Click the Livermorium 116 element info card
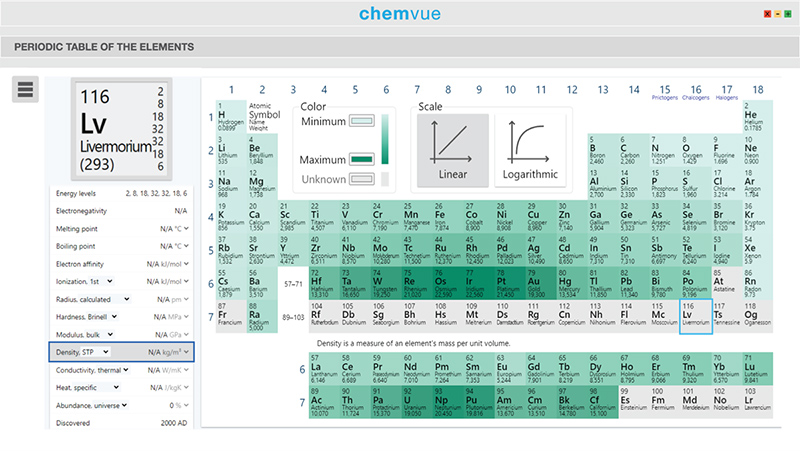This screenshot has height=451, width=800. [121, 130]
